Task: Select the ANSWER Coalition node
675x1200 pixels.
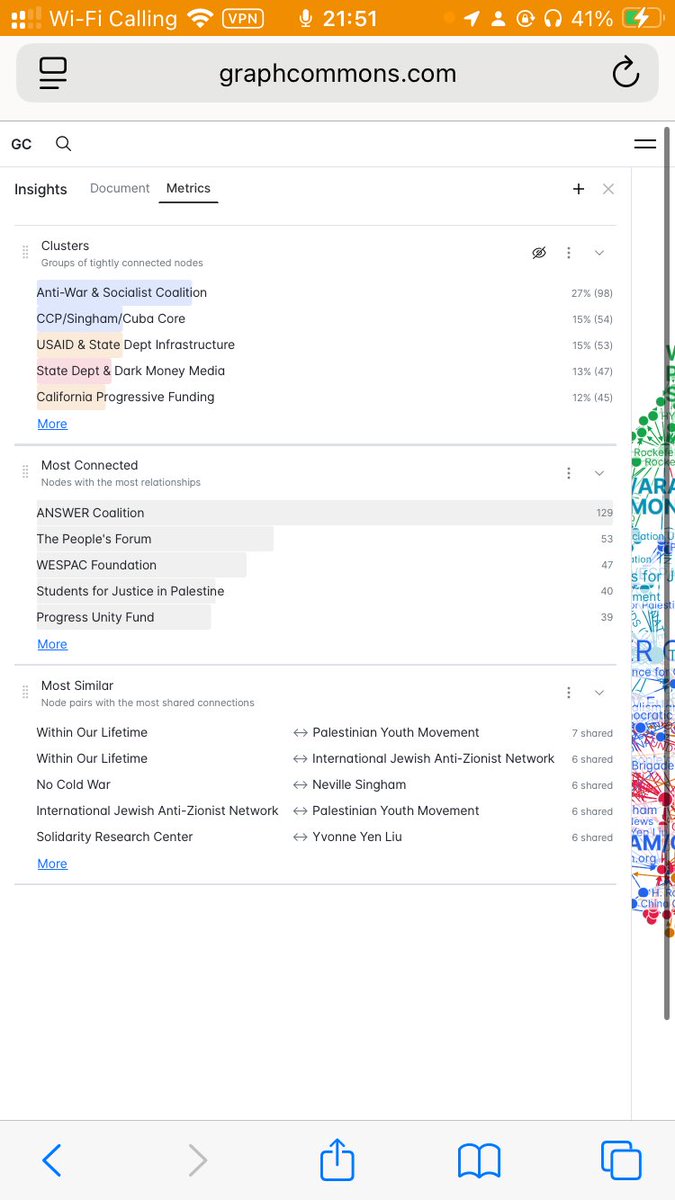Action: point(324,513)
